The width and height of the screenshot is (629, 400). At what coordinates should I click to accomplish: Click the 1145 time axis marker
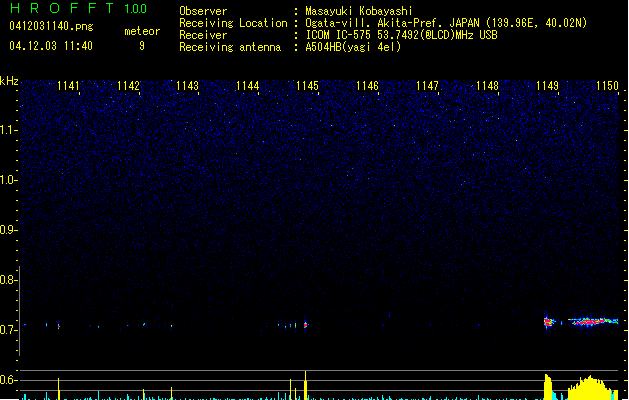pyautogui.click(x=307, y=86)
